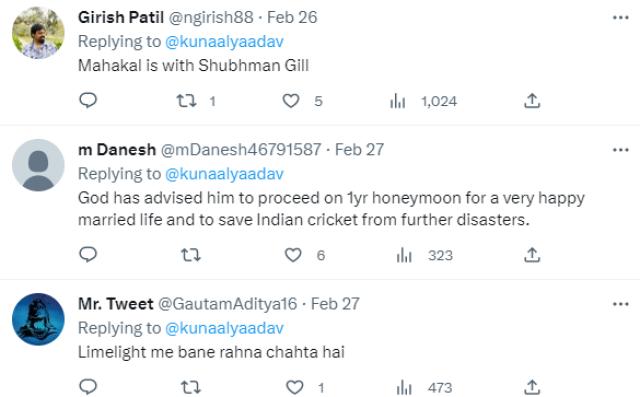Reply to Mr. Tweet's Limelight tweet
Viewport: 640px width, 397px height.
tap(88, 387)
